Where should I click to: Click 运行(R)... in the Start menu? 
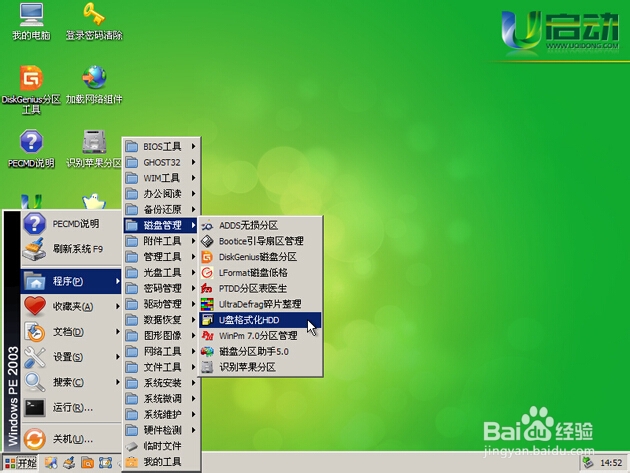pos(71,407)
